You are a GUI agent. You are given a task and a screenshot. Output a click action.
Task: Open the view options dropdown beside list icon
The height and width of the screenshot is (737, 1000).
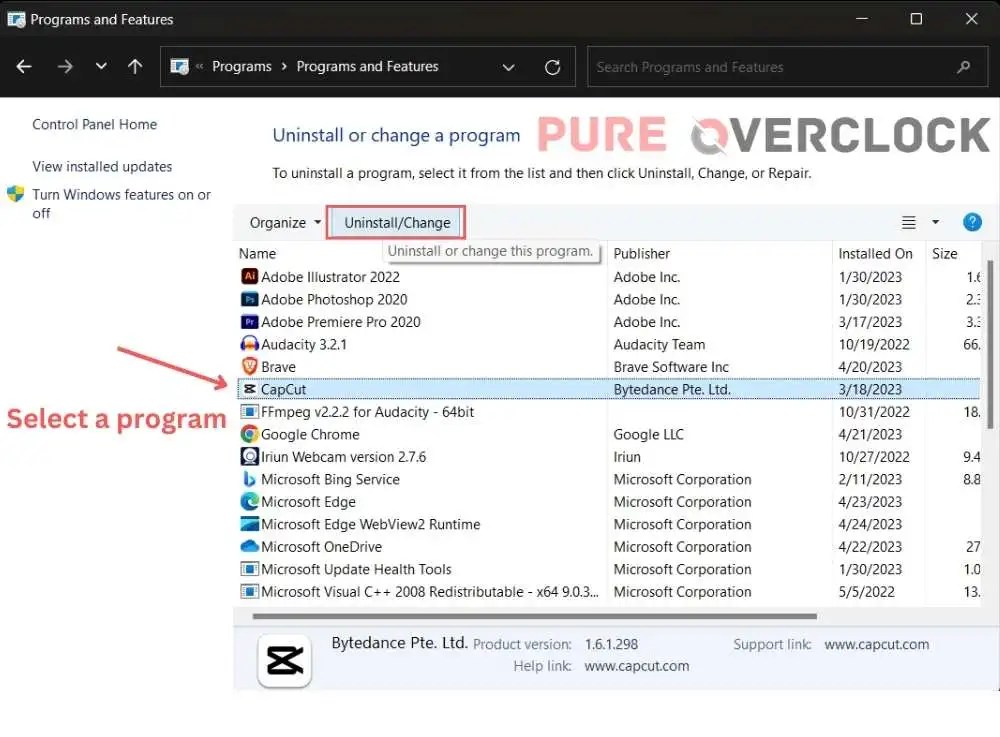(934, 222)
